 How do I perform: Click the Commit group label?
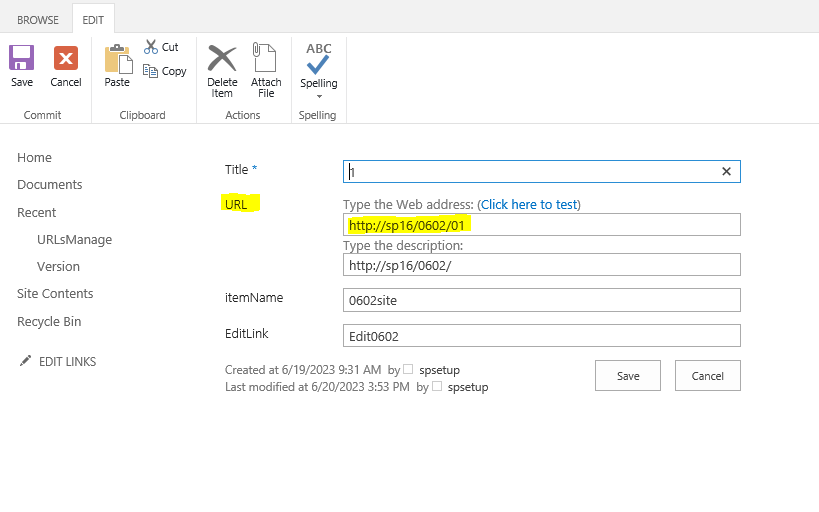coord(42,115)
